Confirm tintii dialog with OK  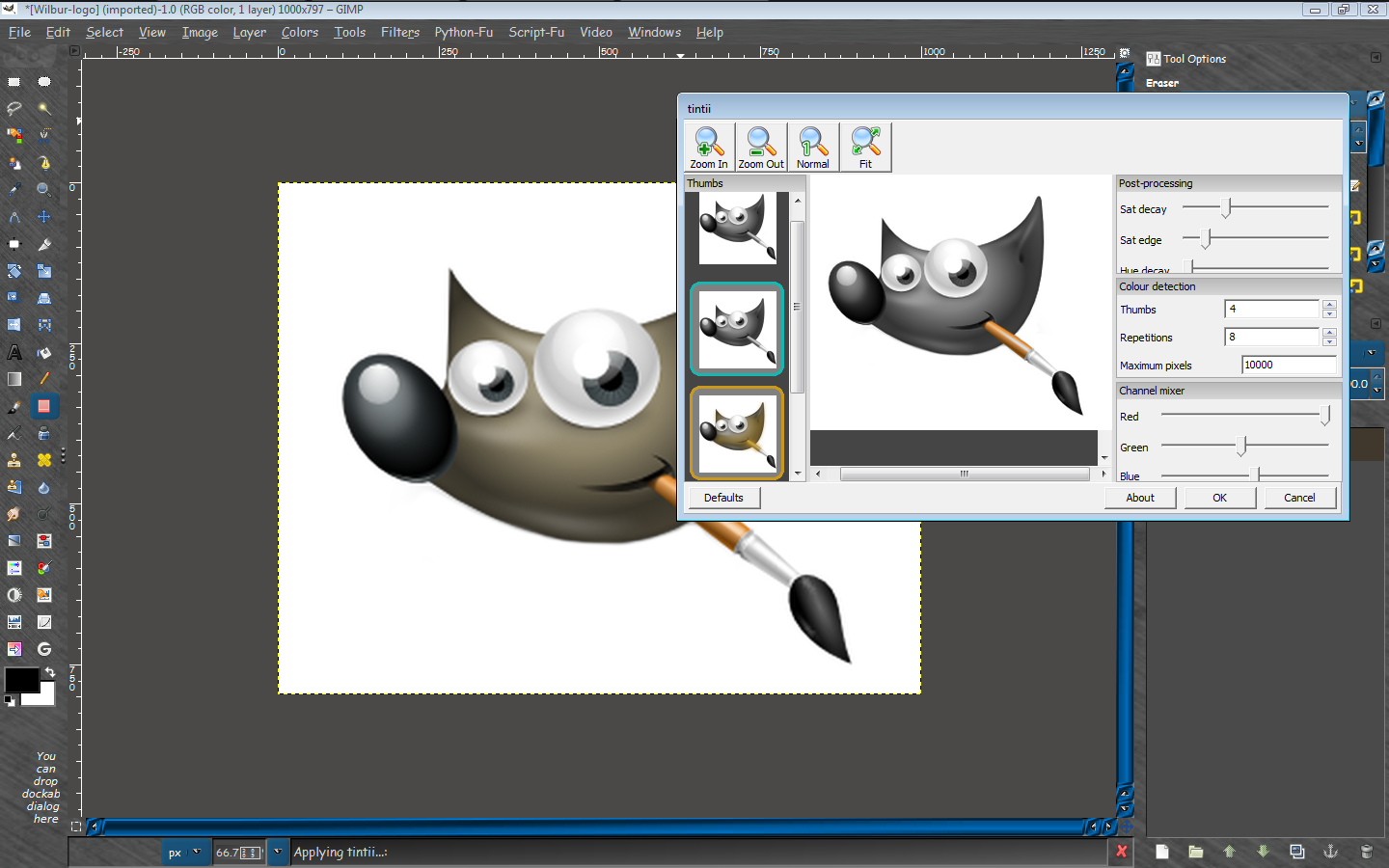pos(1220,498)
